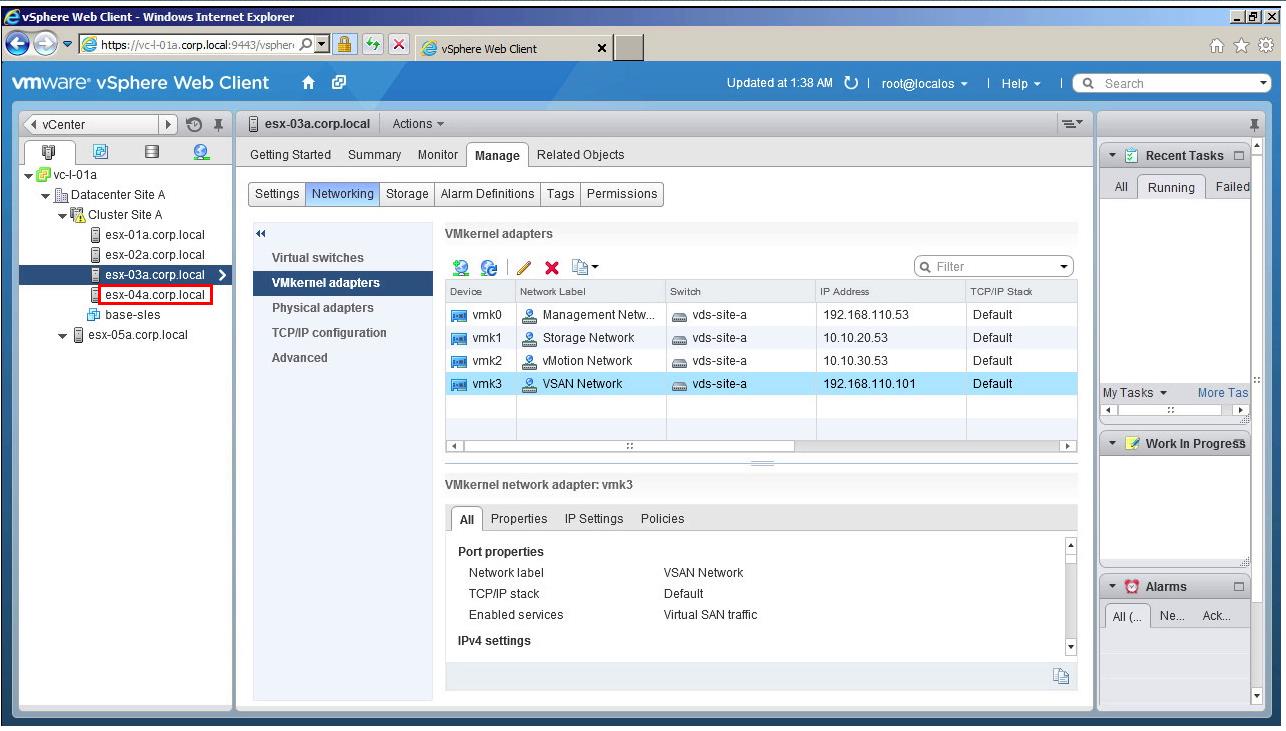Refresh data using the circular arrow icon
This screenshot has height=731, width=1286.
[851, 83]
